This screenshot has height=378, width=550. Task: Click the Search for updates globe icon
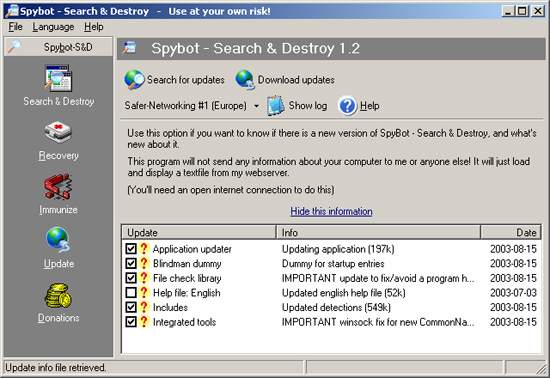134,80
